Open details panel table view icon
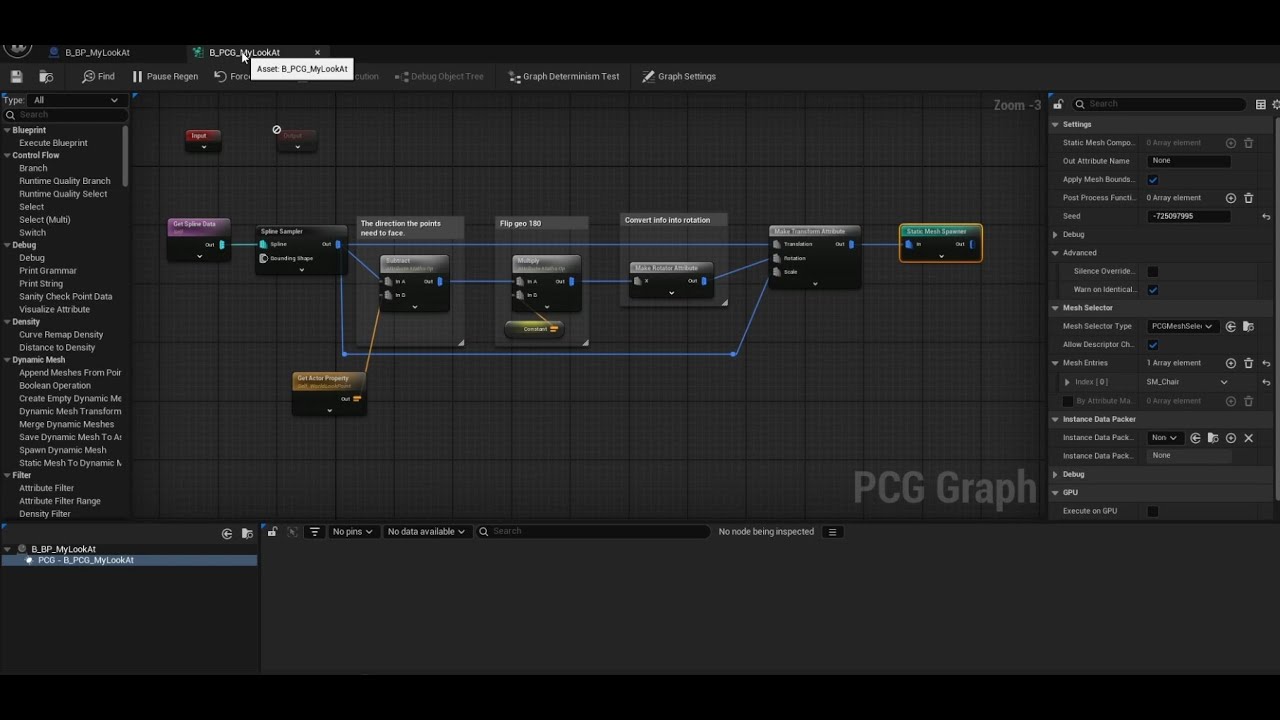Screen dimensions: 1280x720 [x=1260, y=104]
